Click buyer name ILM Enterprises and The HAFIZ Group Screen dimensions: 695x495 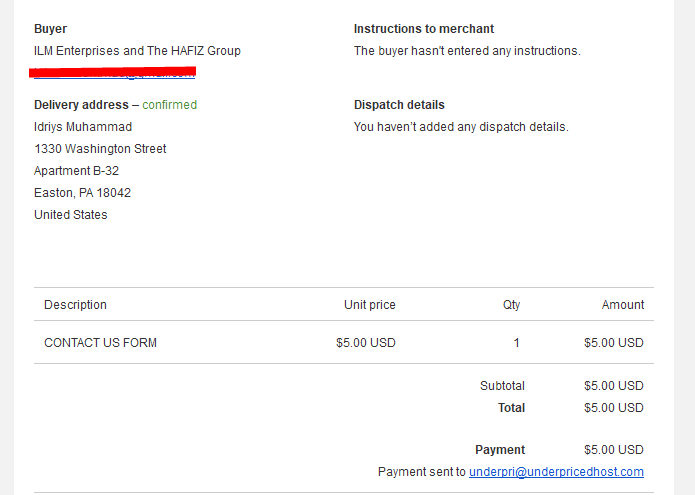tap(137, 51)
